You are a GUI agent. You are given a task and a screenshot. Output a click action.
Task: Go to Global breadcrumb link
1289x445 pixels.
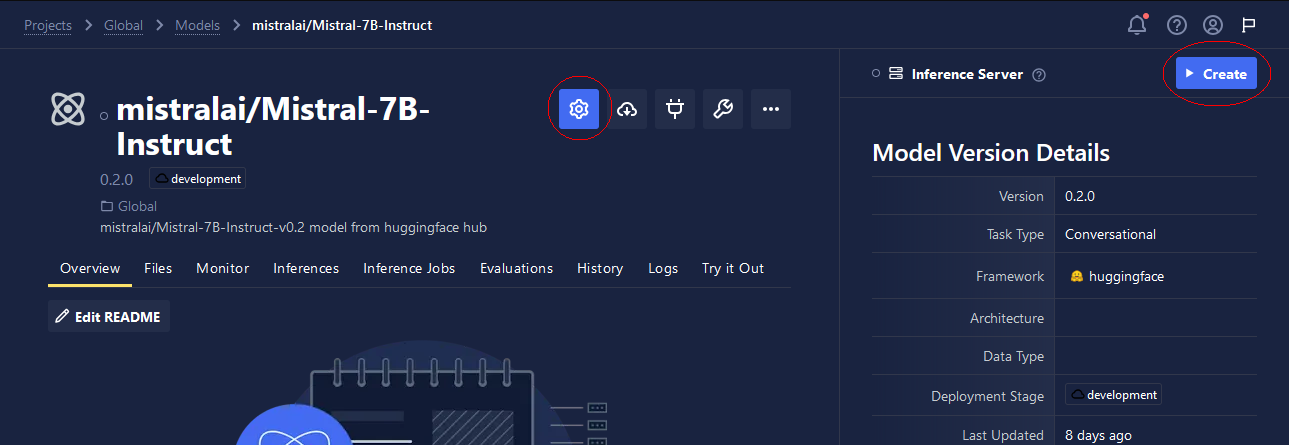point(123,25)
